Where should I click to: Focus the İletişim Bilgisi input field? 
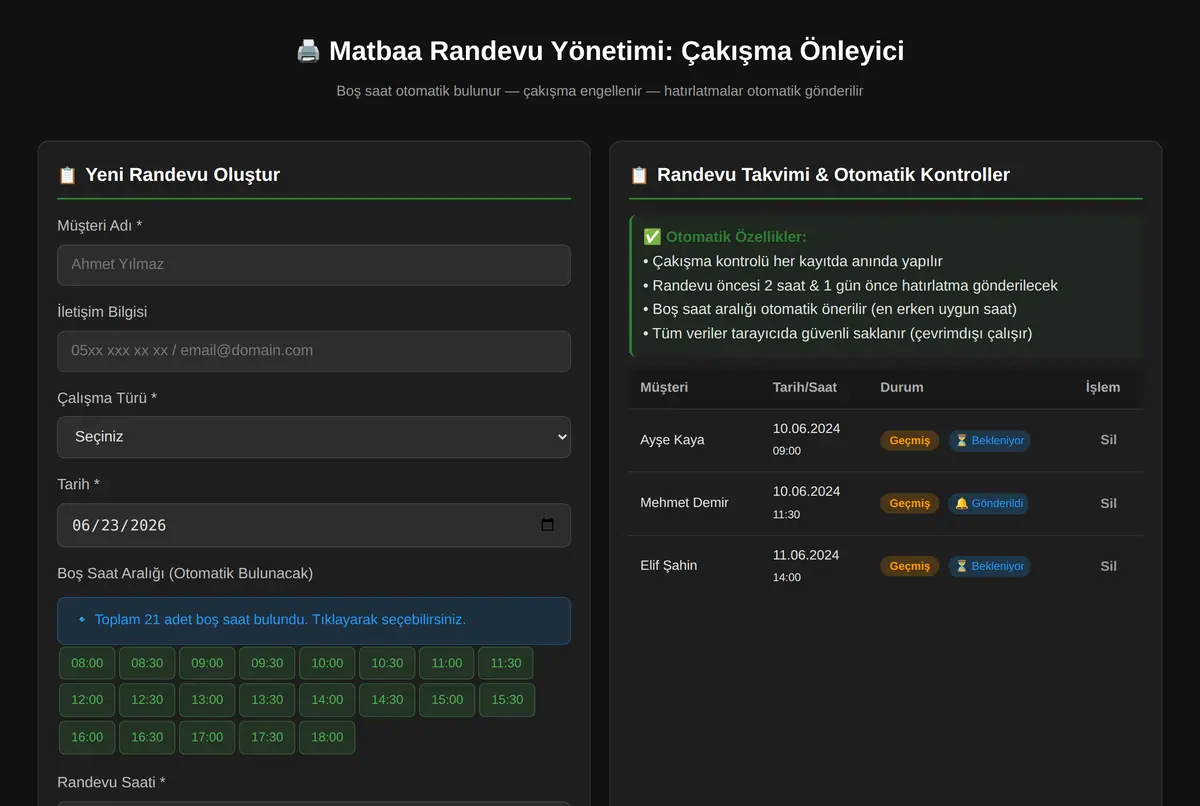click(314, 351)
